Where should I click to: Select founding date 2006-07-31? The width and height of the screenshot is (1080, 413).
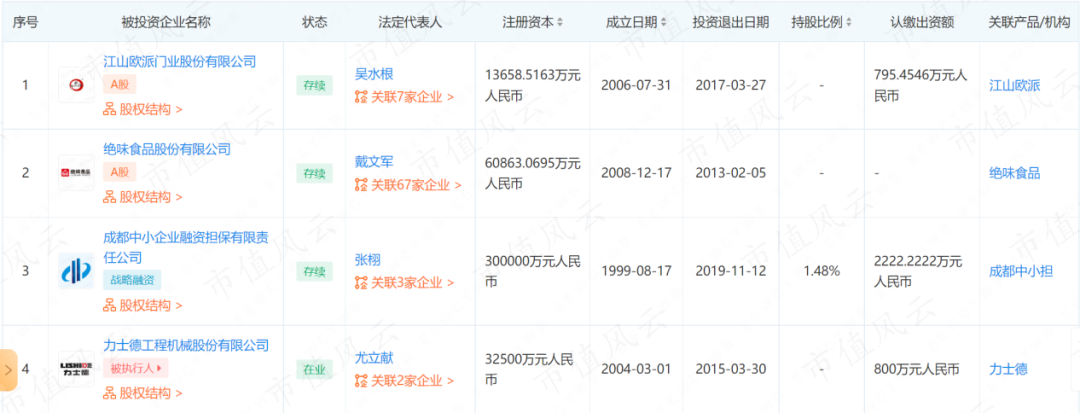[x=636, y=85]
